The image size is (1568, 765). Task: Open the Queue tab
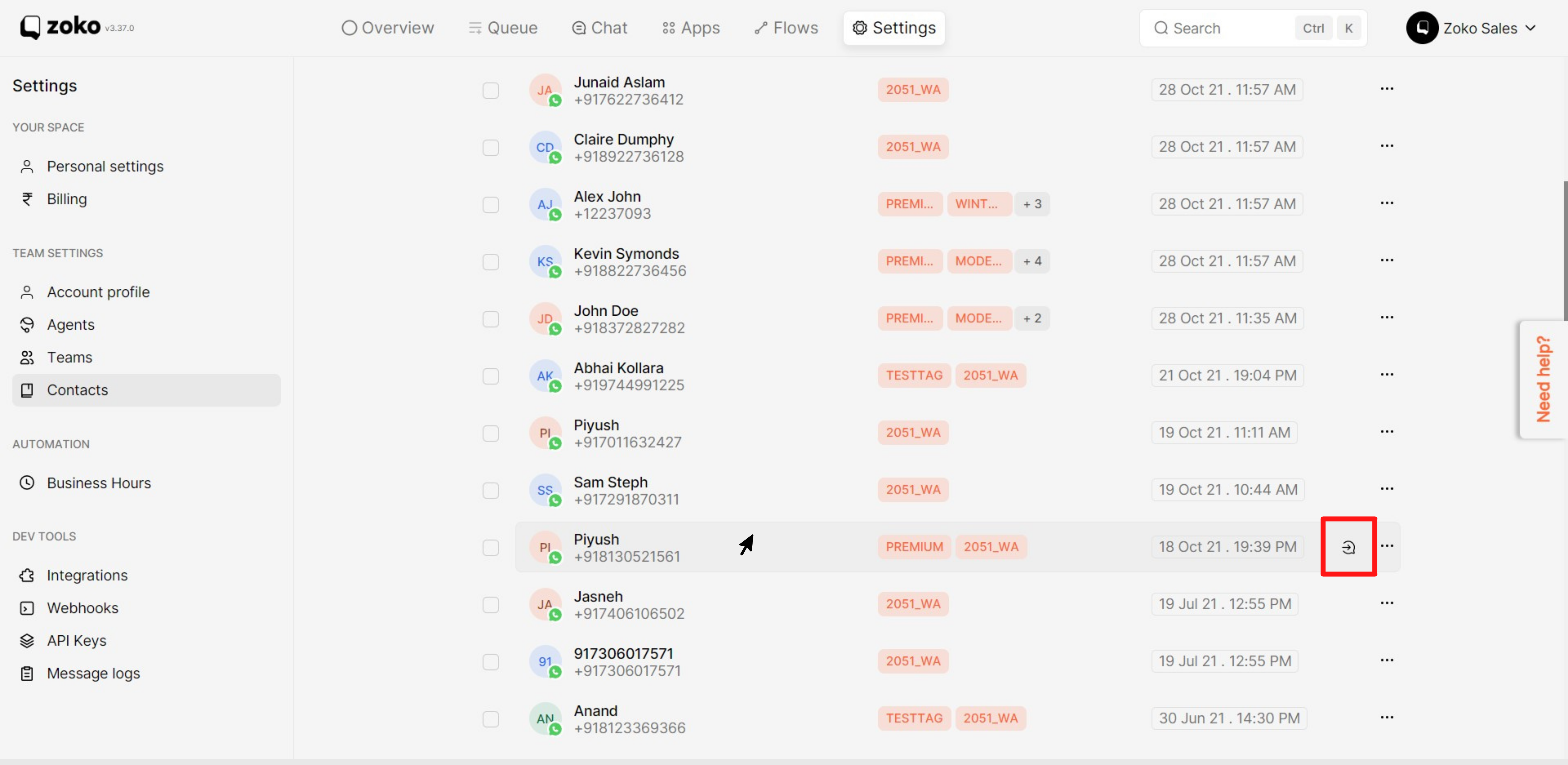503,28
